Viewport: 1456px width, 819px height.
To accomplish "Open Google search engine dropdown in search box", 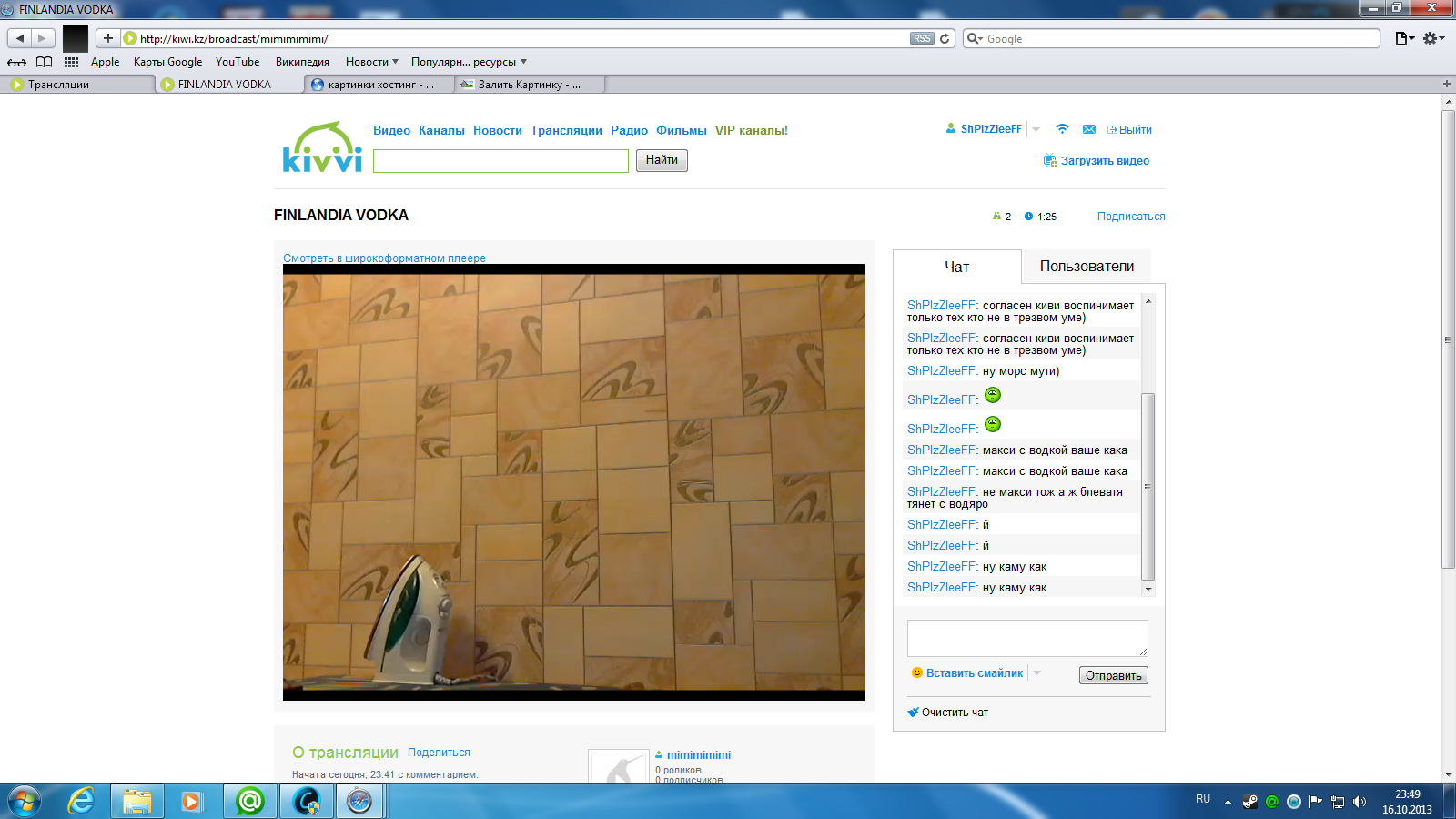I will point(975,38).
